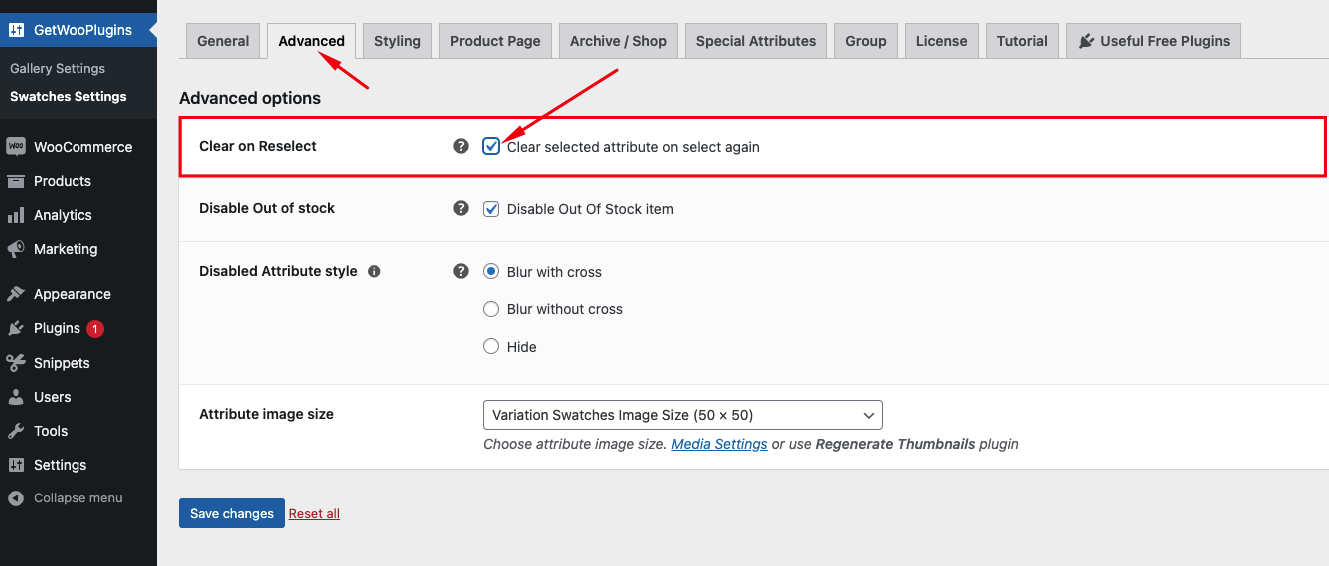Click the Advanced options heading
The width and height of the screenshot is (1329, 566).
click(x=250, y=98)
